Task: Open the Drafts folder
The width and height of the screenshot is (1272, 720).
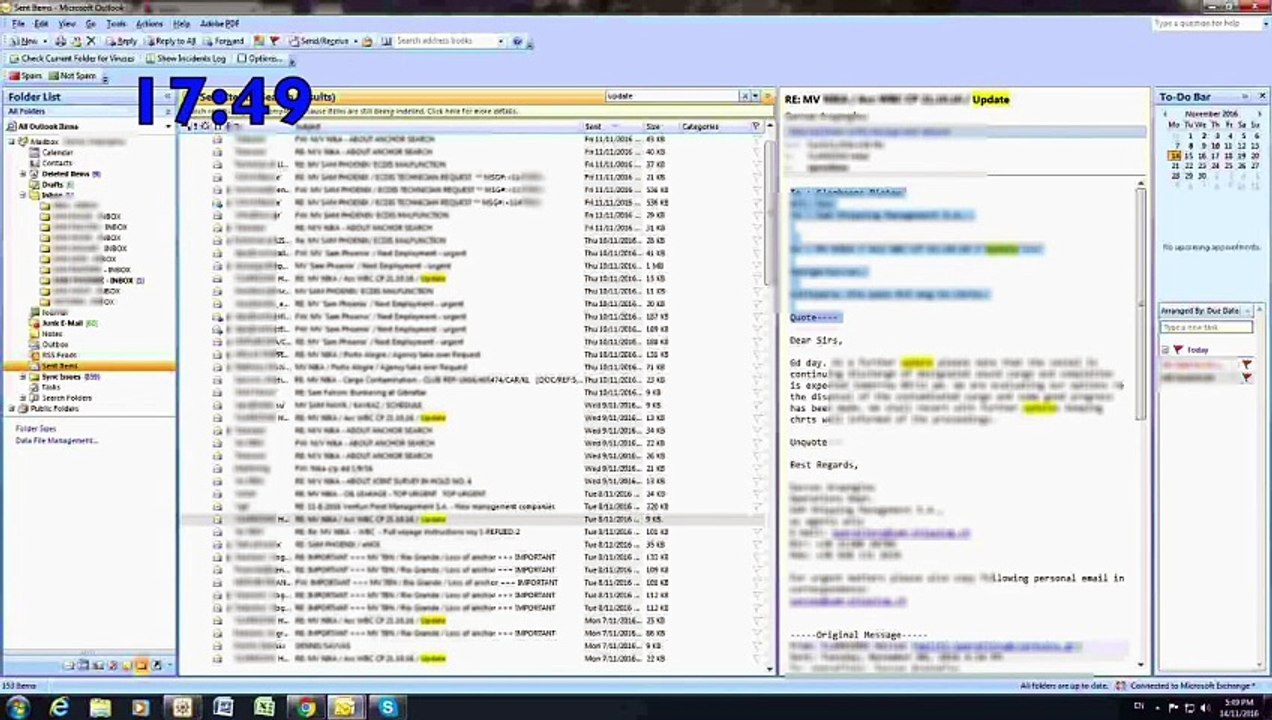Action: click(52, 185)
